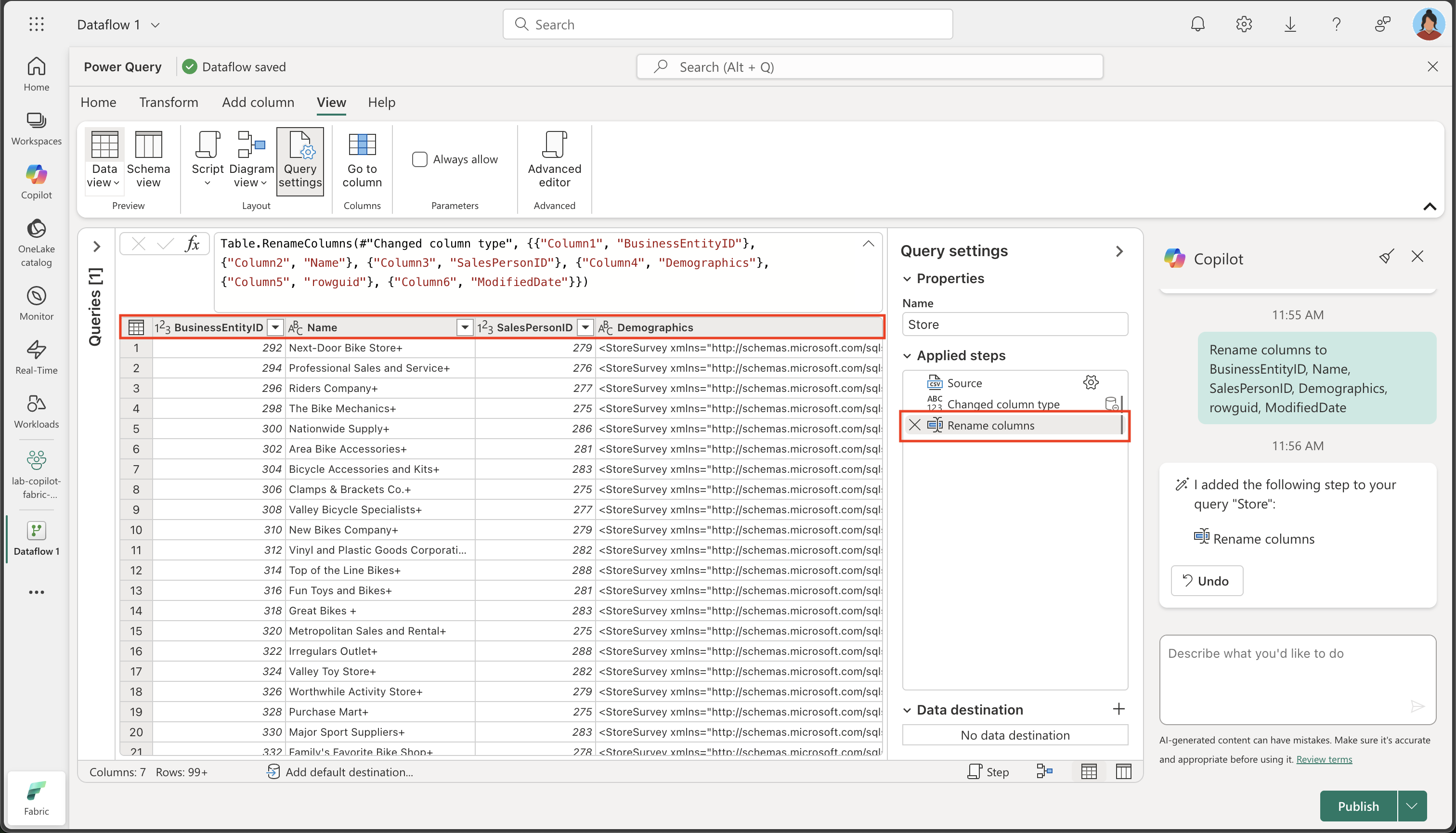1456x833 pixels.
Task: Open the Transform ribbon tab
Action: (168, 103)
